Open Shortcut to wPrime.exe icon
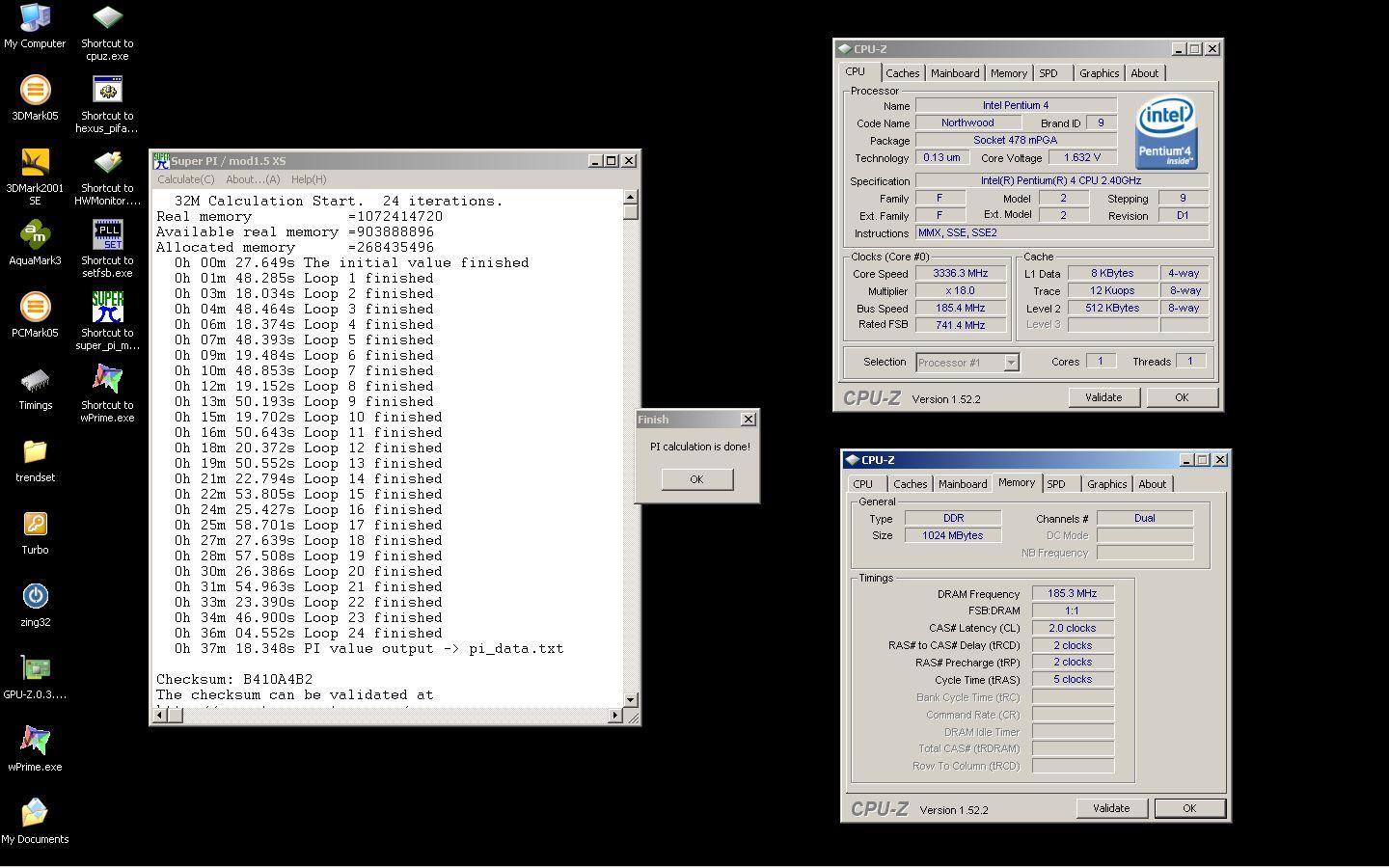 107,379
